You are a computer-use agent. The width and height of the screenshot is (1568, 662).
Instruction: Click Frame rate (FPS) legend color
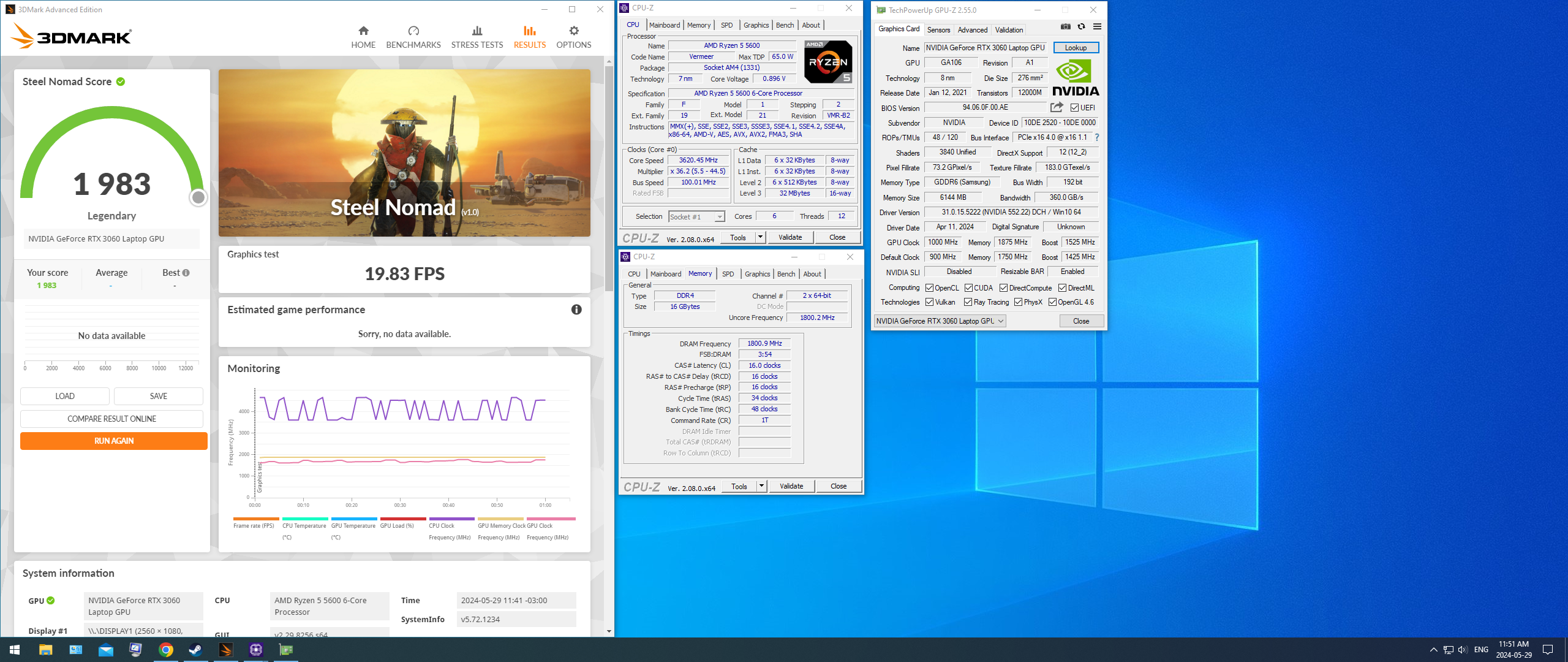click(x=256, y=519)
